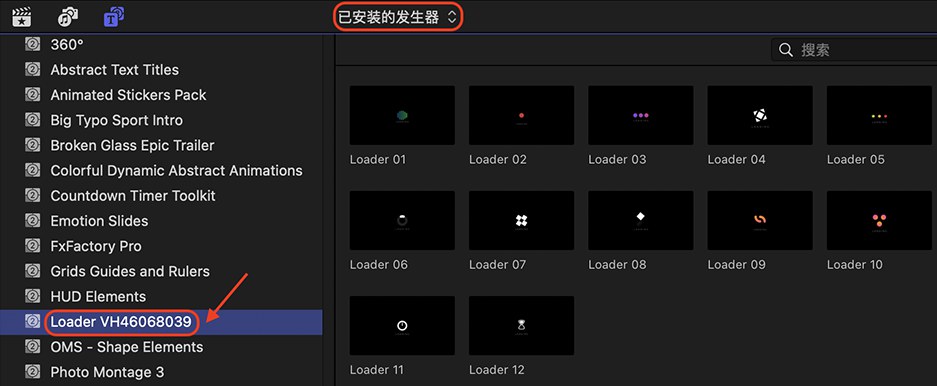Select the Loader 08 generator thumbnail
Screen dimensions: 937x386
pos(641,220)
